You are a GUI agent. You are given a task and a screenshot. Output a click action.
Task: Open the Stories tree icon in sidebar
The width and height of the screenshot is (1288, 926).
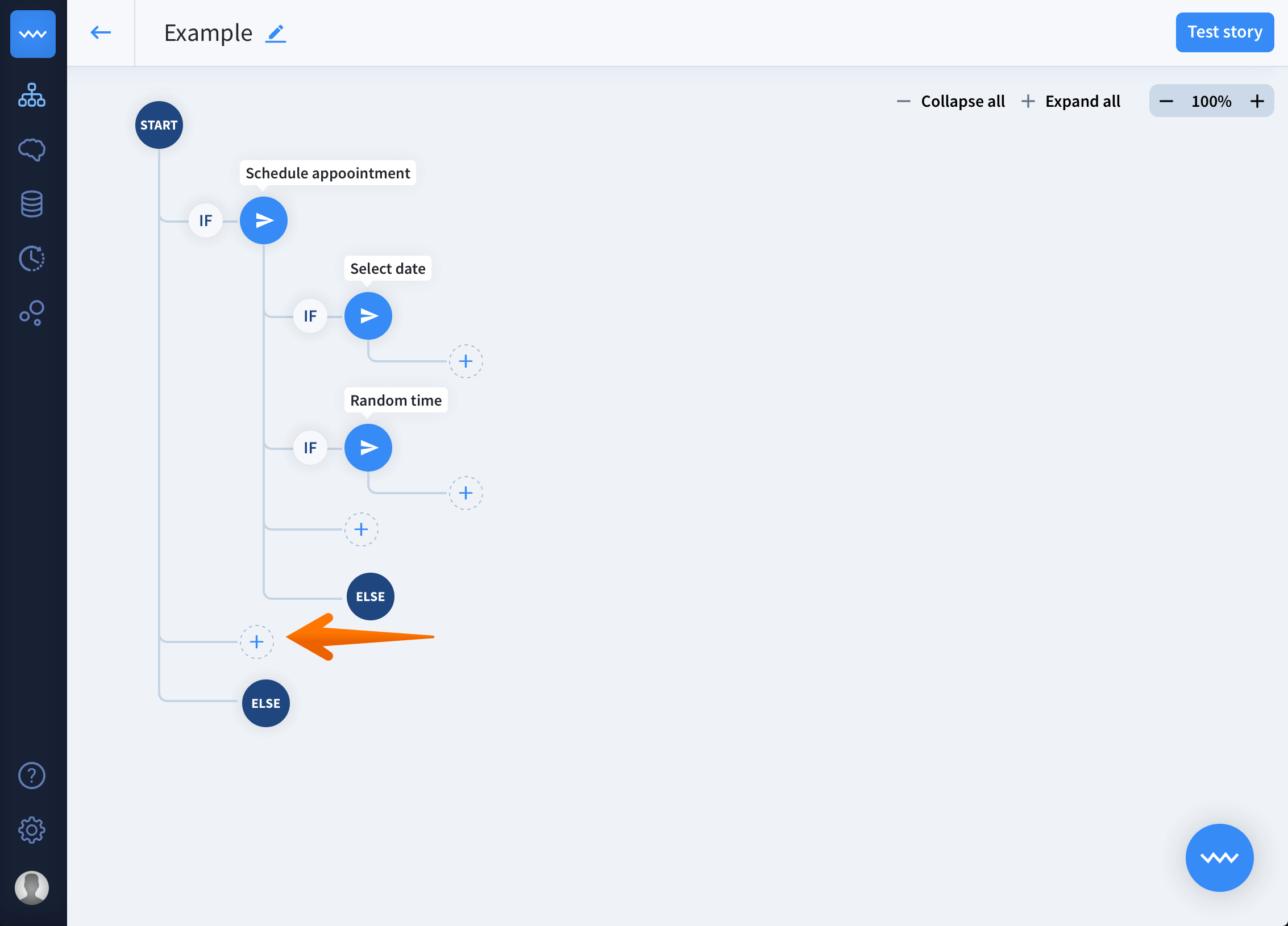tap(32, 95)
